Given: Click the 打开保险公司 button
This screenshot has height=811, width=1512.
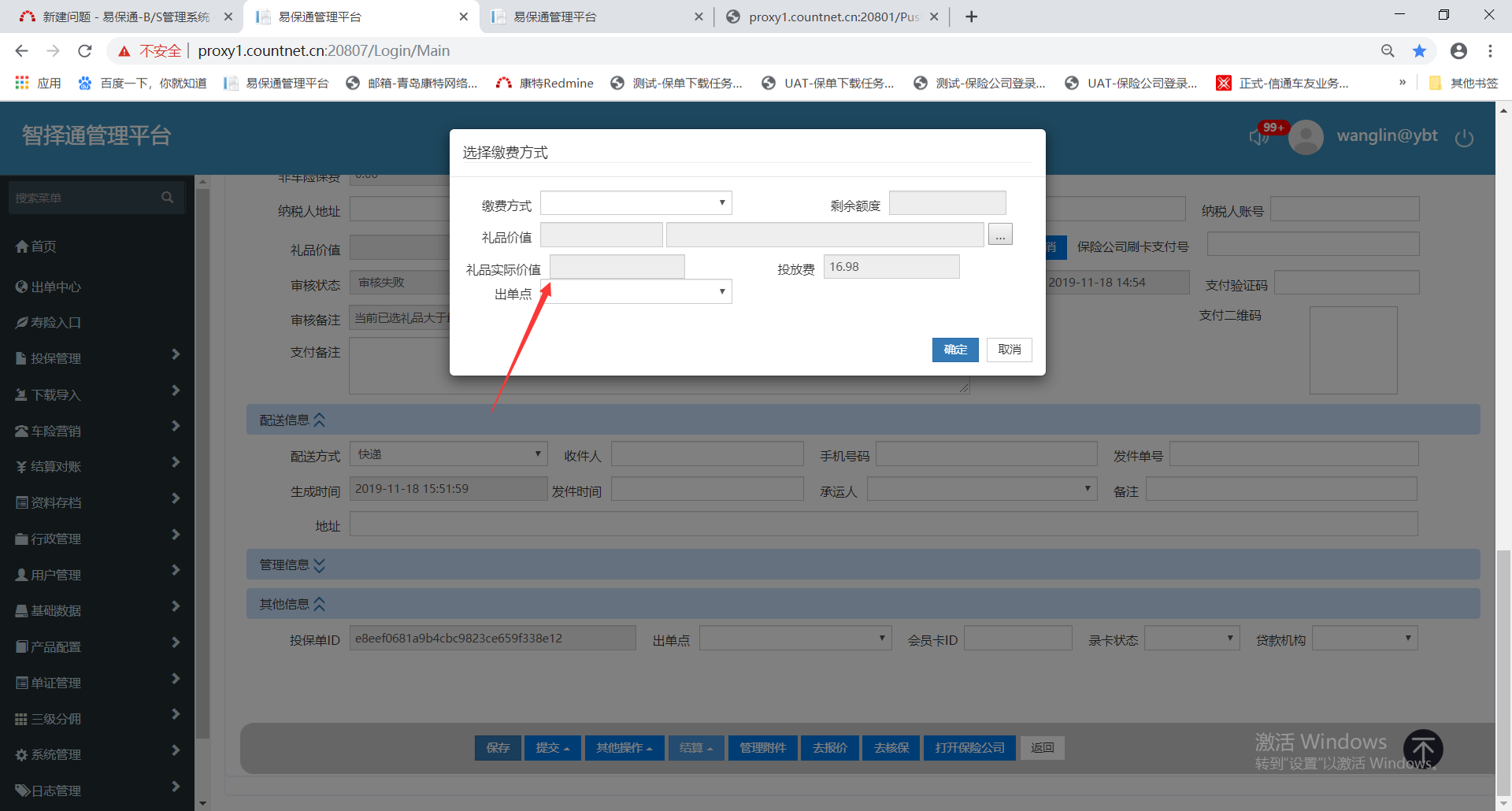Looking at the screenshot, I should (x=970, y=748).
